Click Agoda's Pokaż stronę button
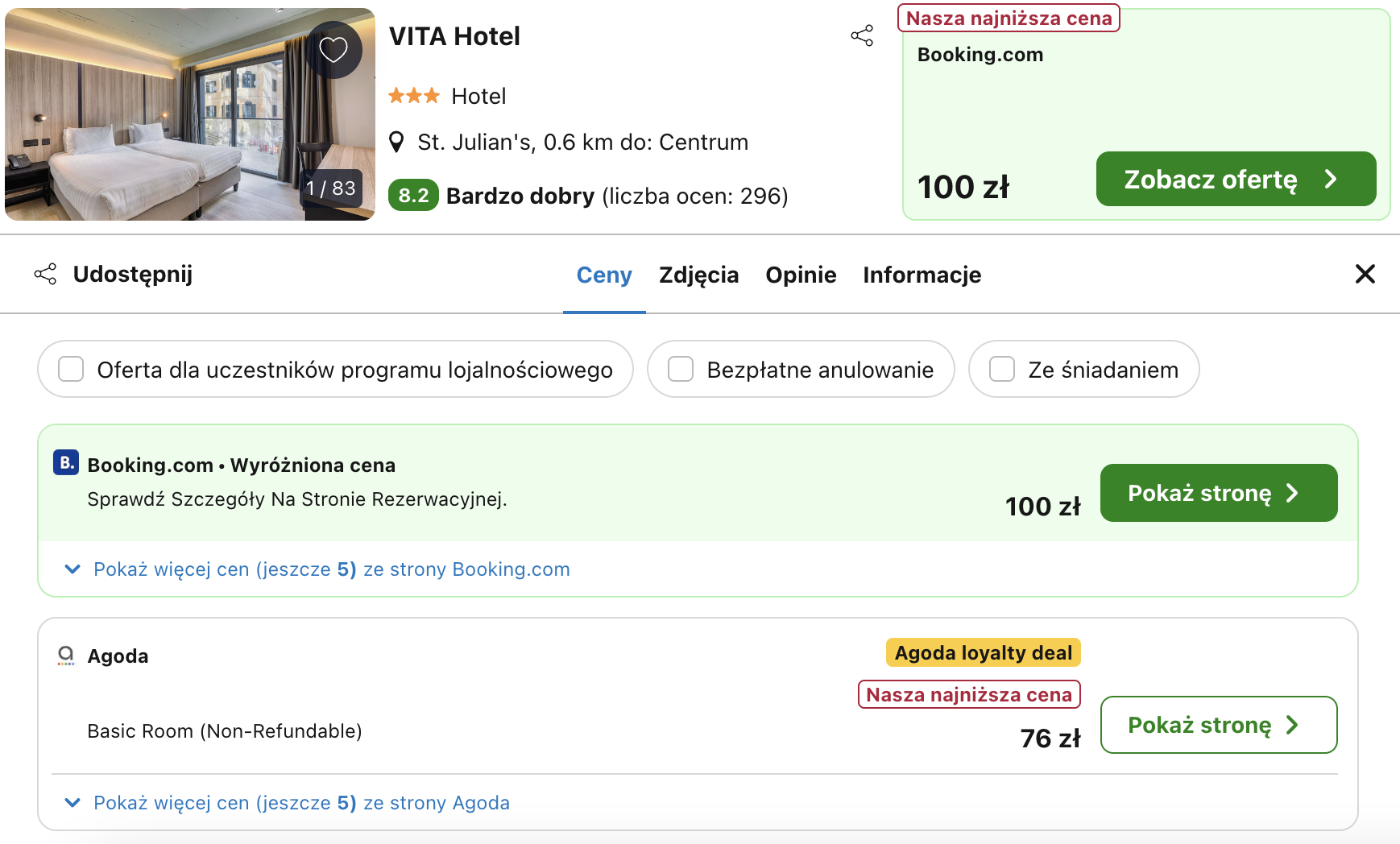Screen dimensions: 1400x844 (x=1218, y=725)
